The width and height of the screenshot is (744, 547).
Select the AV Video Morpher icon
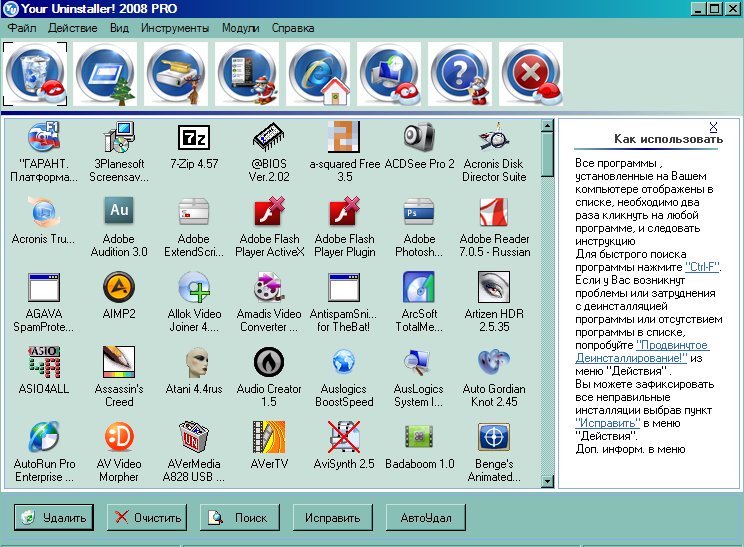pos(119,437)
